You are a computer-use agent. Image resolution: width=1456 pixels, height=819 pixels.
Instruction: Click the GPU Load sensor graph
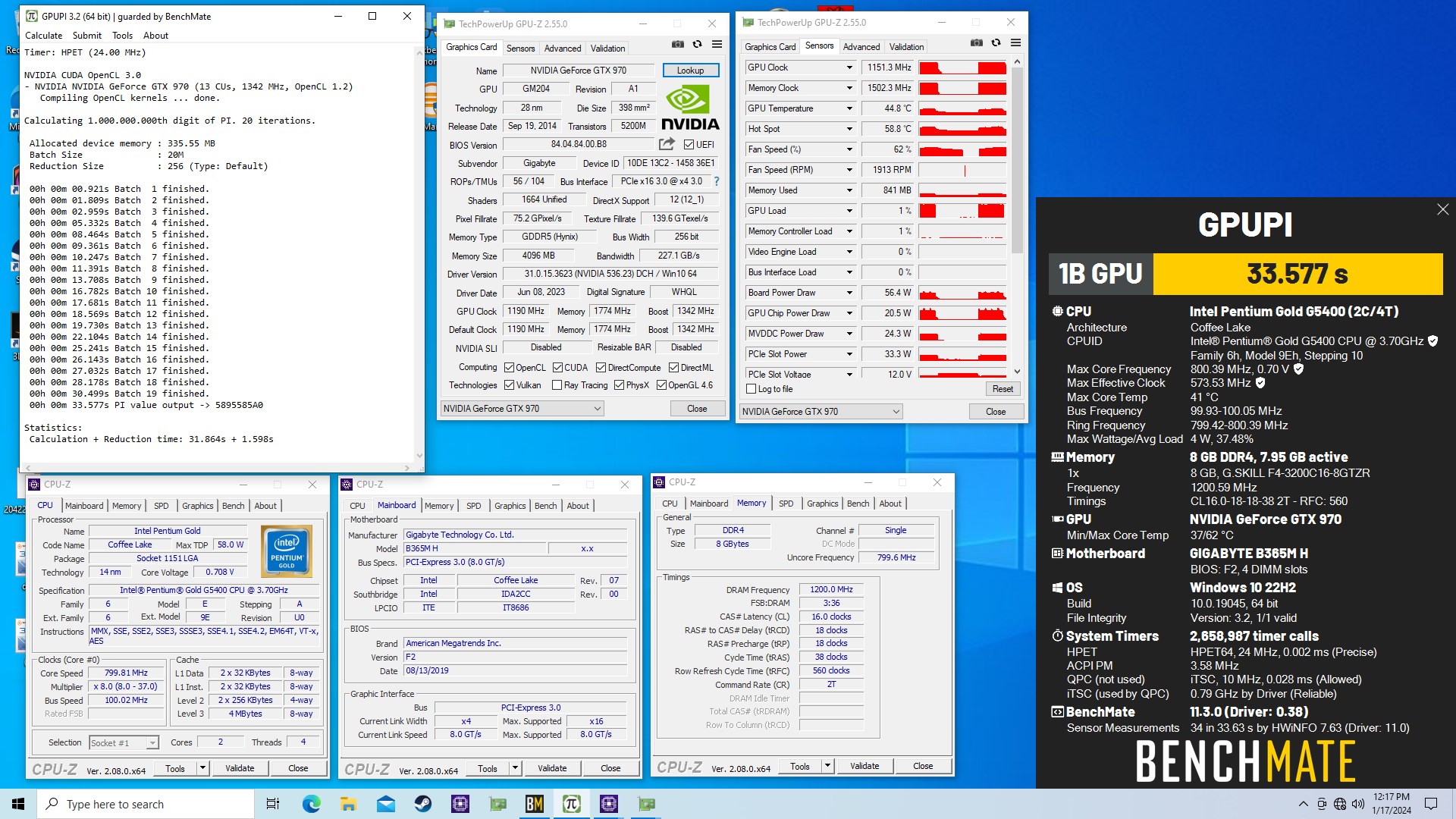962,211
